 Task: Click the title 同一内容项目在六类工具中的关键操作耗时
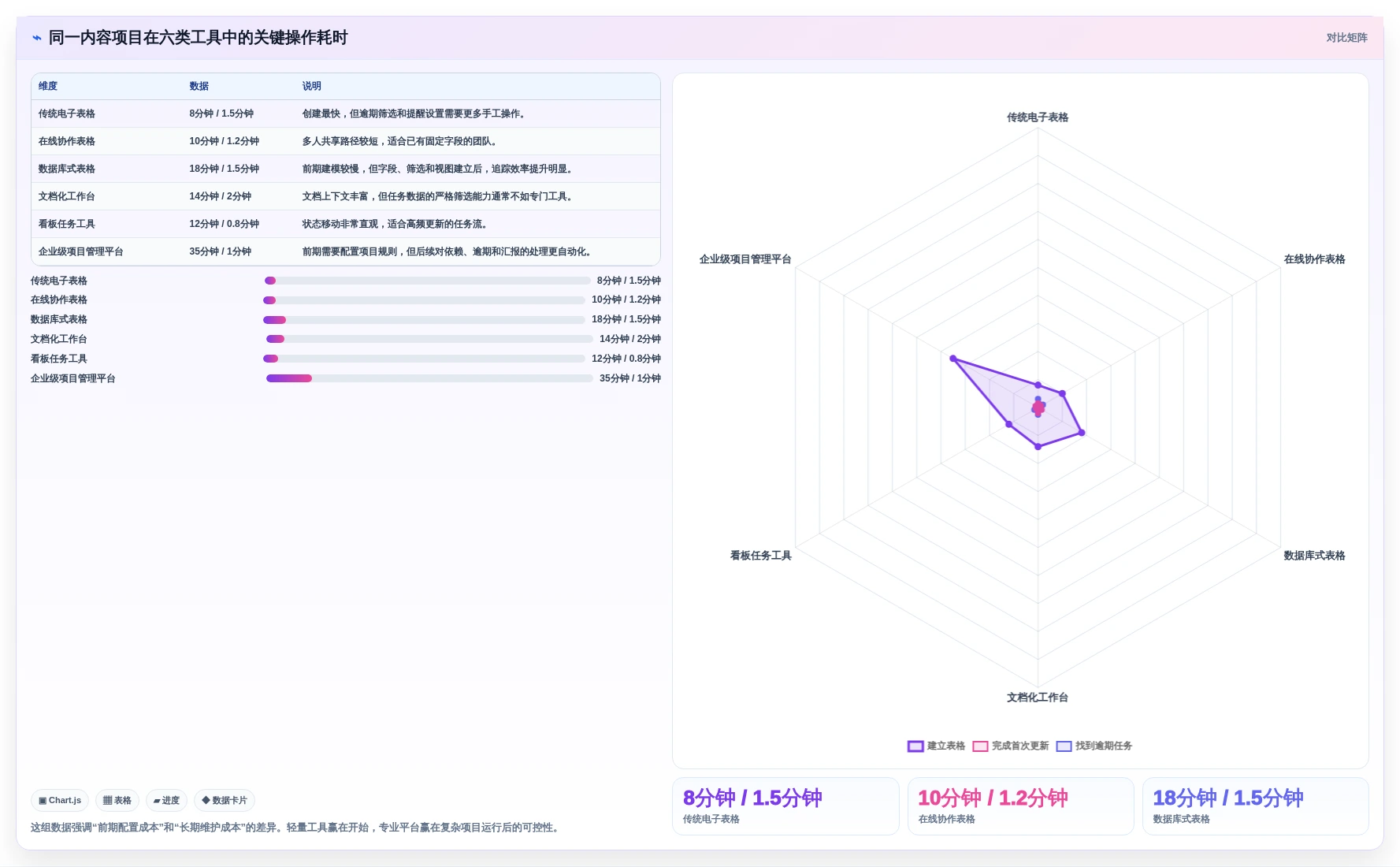point(199,38)
